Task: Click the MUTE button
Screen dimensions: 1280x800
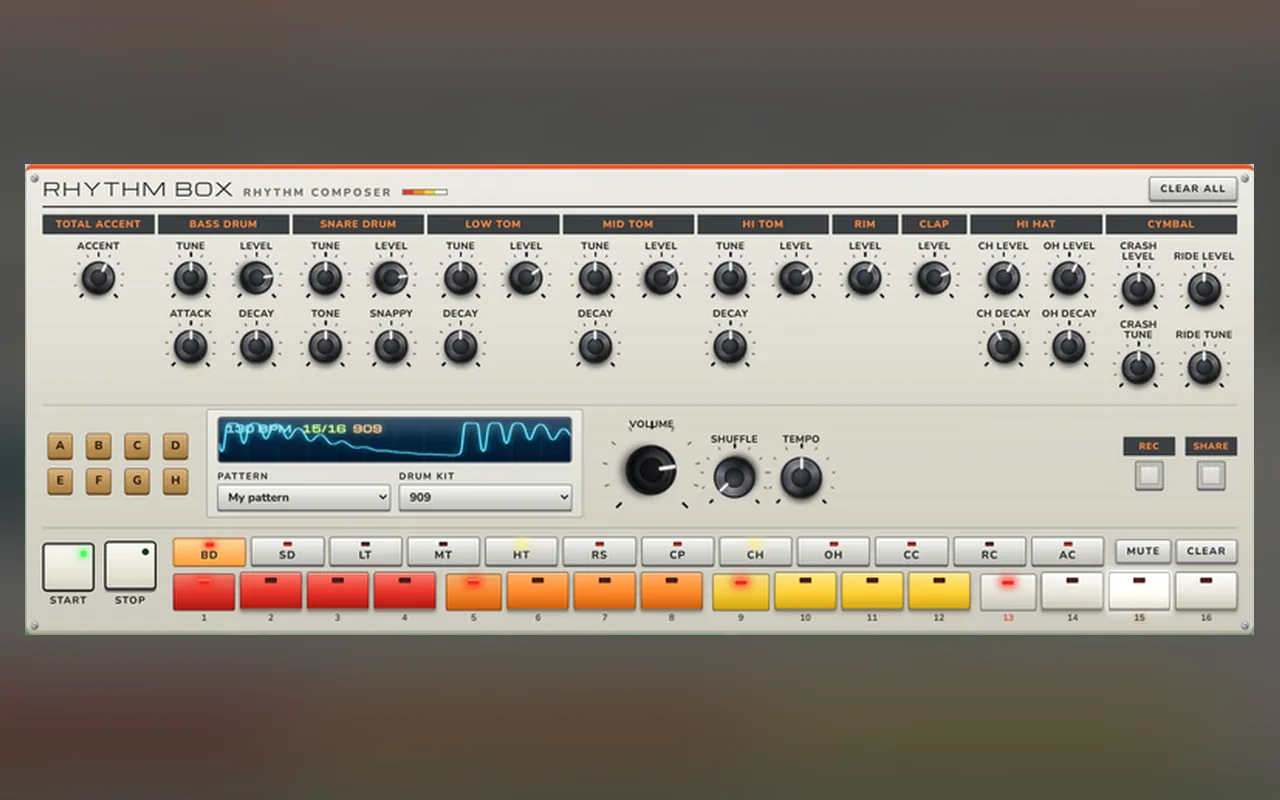Action: (1143, 551)
